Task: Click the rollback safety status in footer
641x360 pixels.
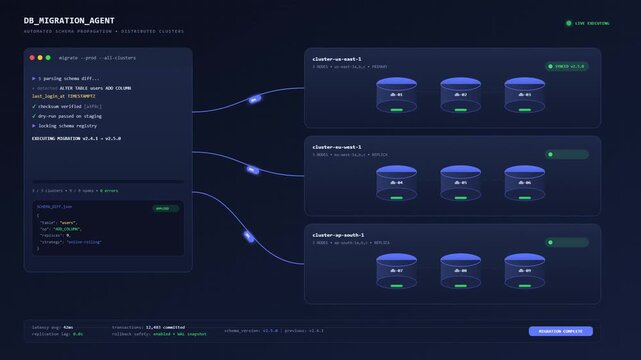Action: (x=180, y=334)
